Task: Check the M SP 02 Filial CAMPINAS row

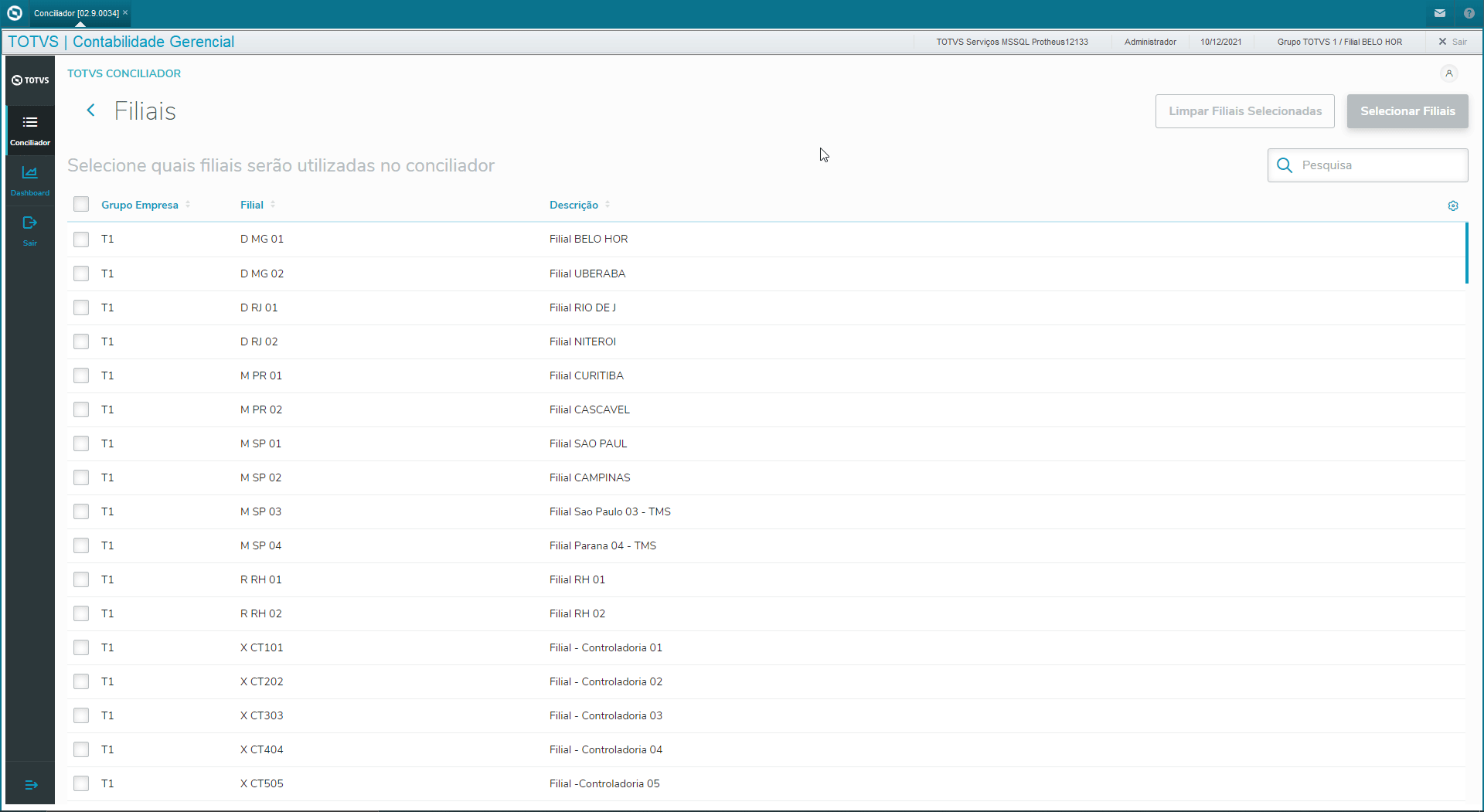Action: coord(81,477)
